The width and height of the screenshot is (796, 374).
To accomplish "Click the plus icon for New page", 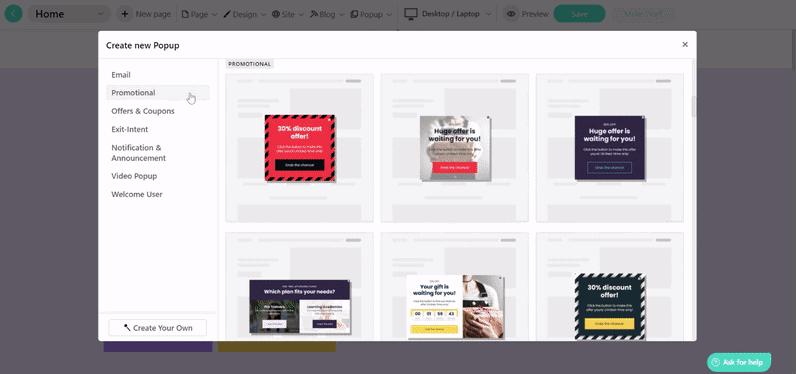I will point(125,14).
